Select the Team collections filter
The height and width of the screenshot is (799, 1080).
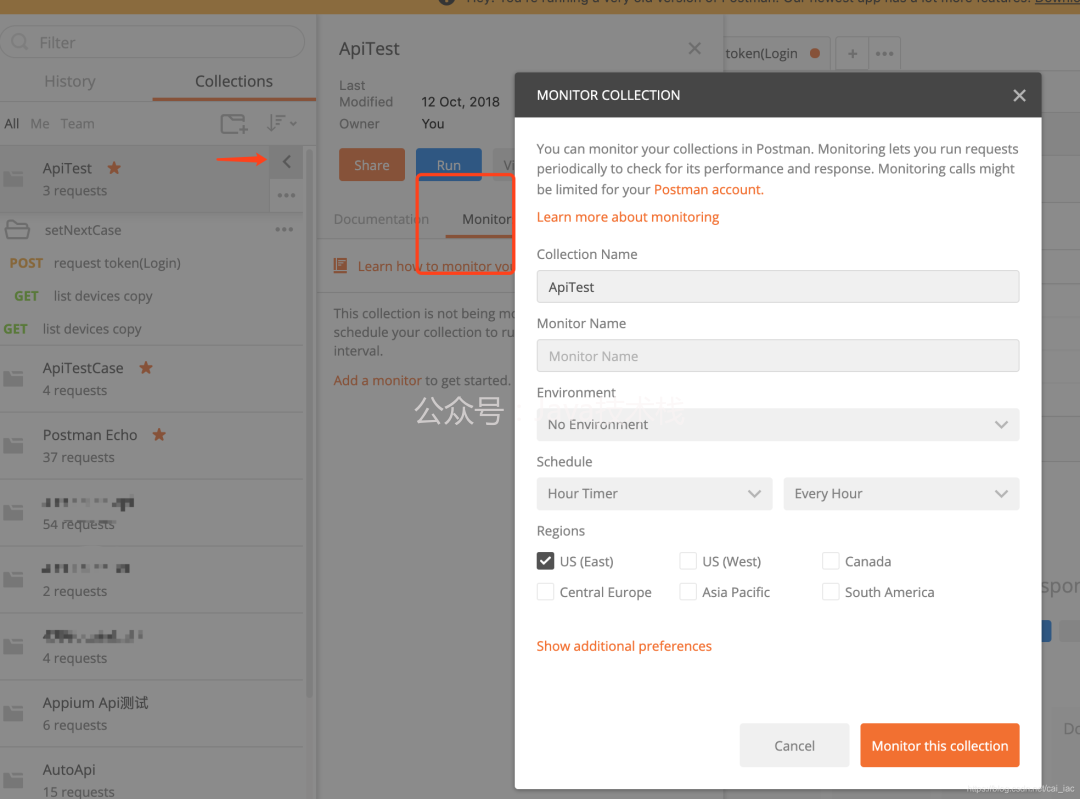[77, 124]
